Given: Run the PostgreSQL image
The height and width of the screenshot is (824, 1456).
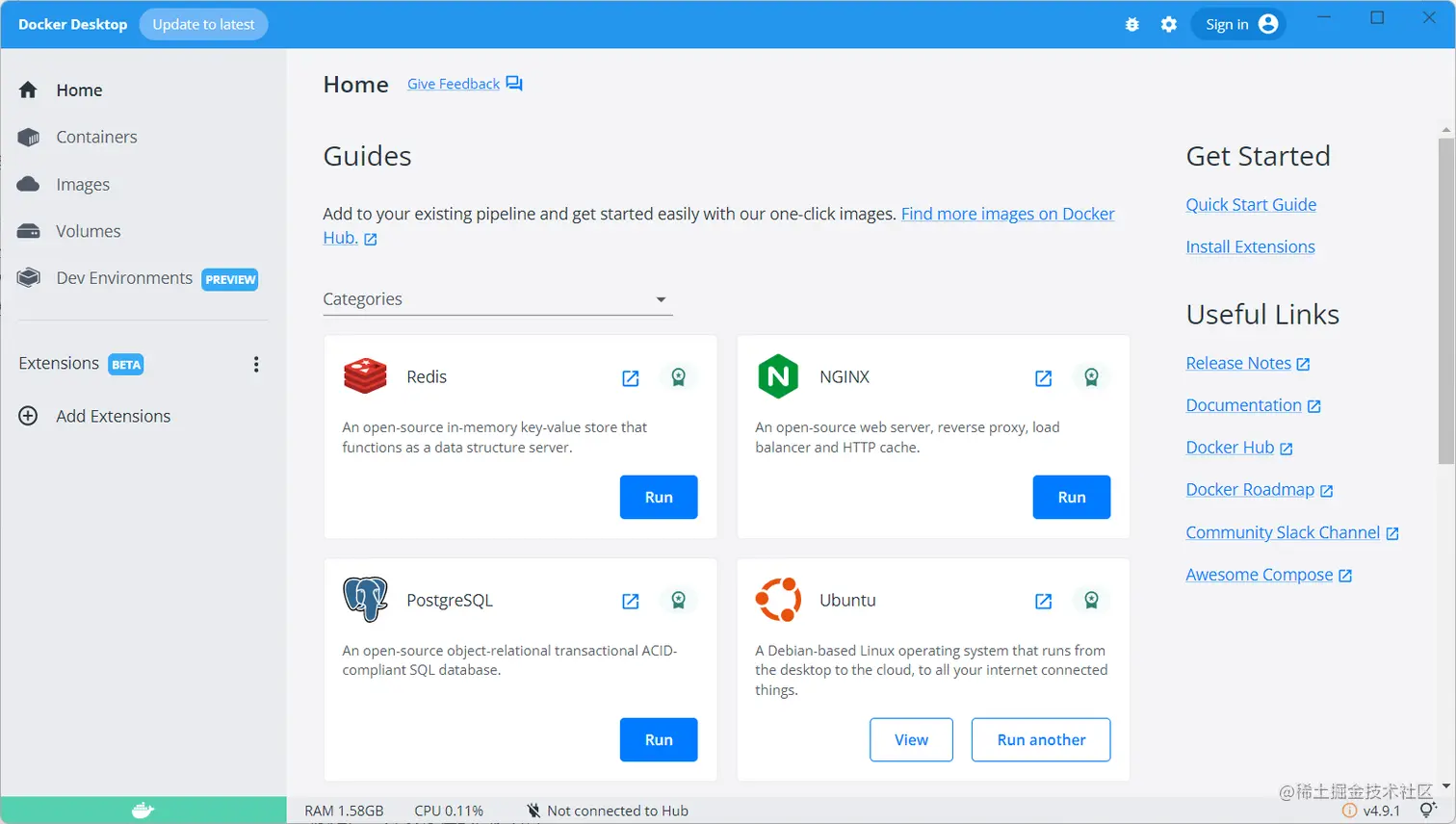Looking at the screenshot, I should (659, 739).
